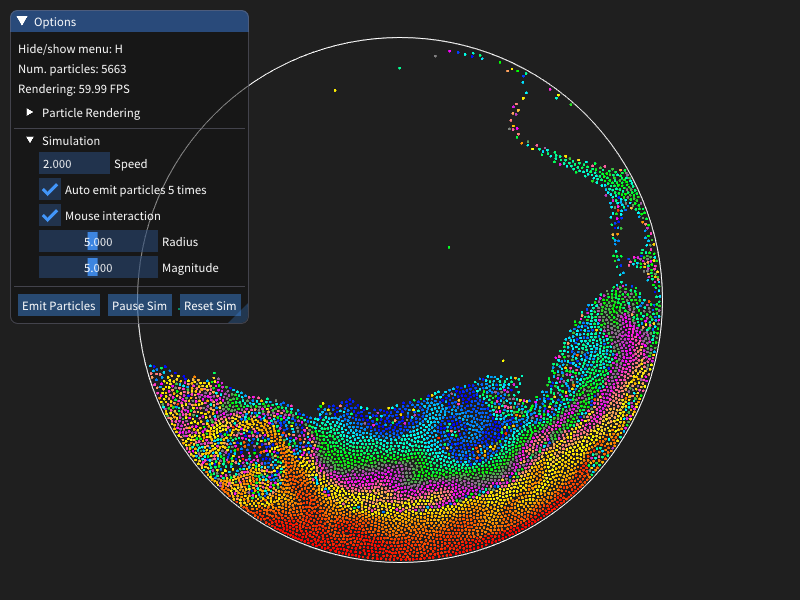Click the Speed input field
The height and width of the screenshot is (600, 800).
pyautogui.click(x=74, y=163)
